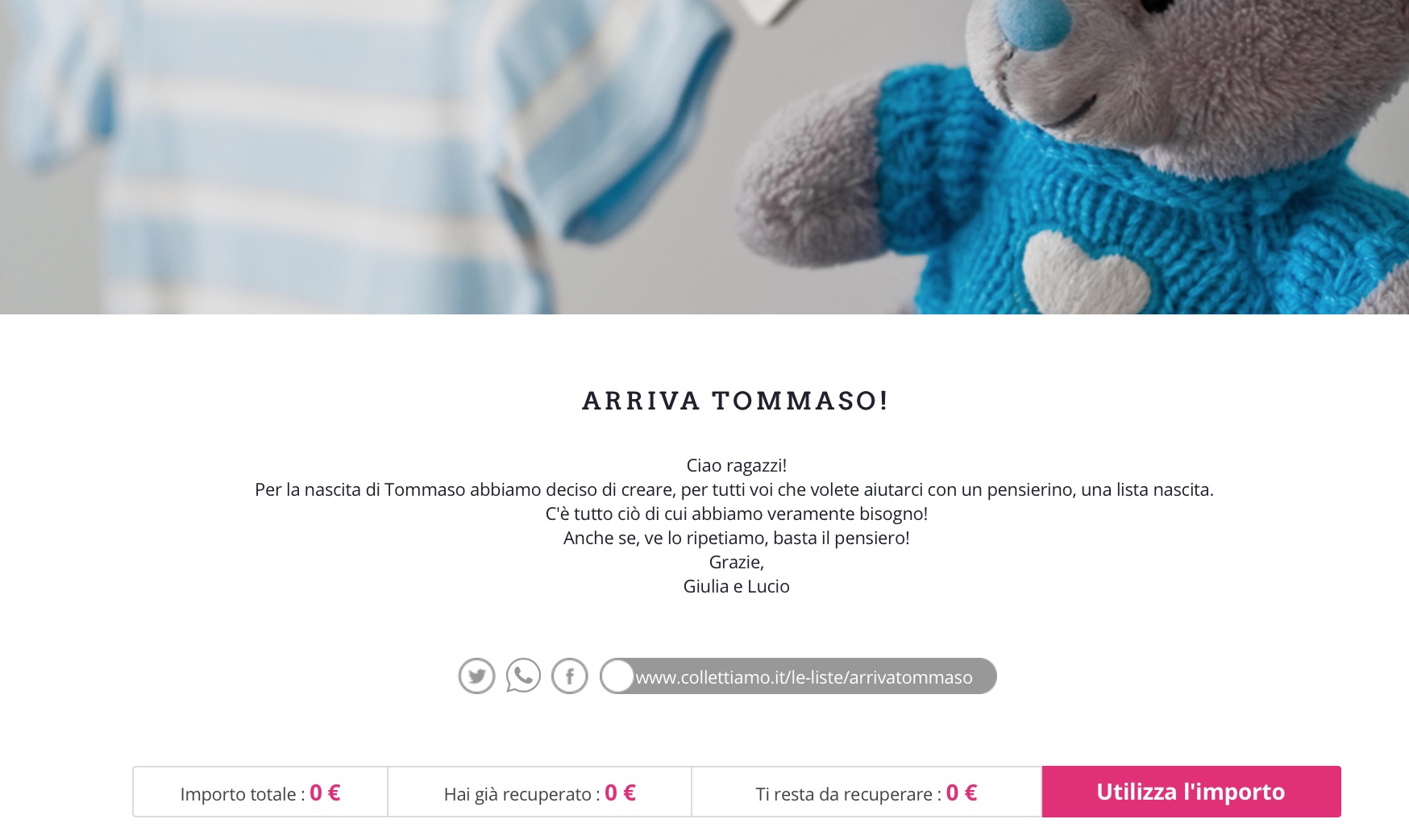1409x840 pixels.
Task: Click the C'è tutto ciò line
Action: tap(736, 514)
